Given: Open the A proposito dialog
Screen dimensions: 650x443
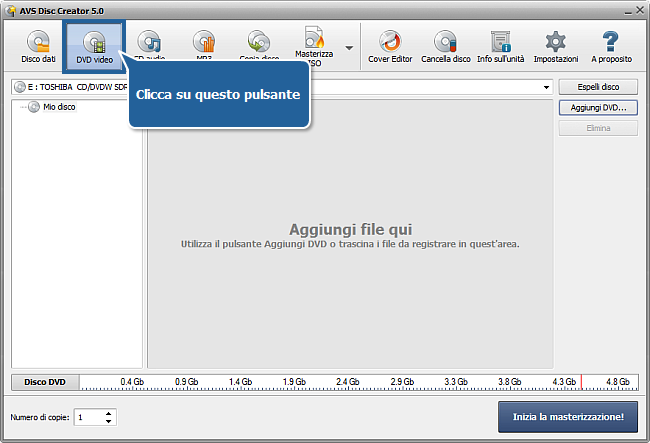Looking at the screenshot, I should [x=611, y=46].
